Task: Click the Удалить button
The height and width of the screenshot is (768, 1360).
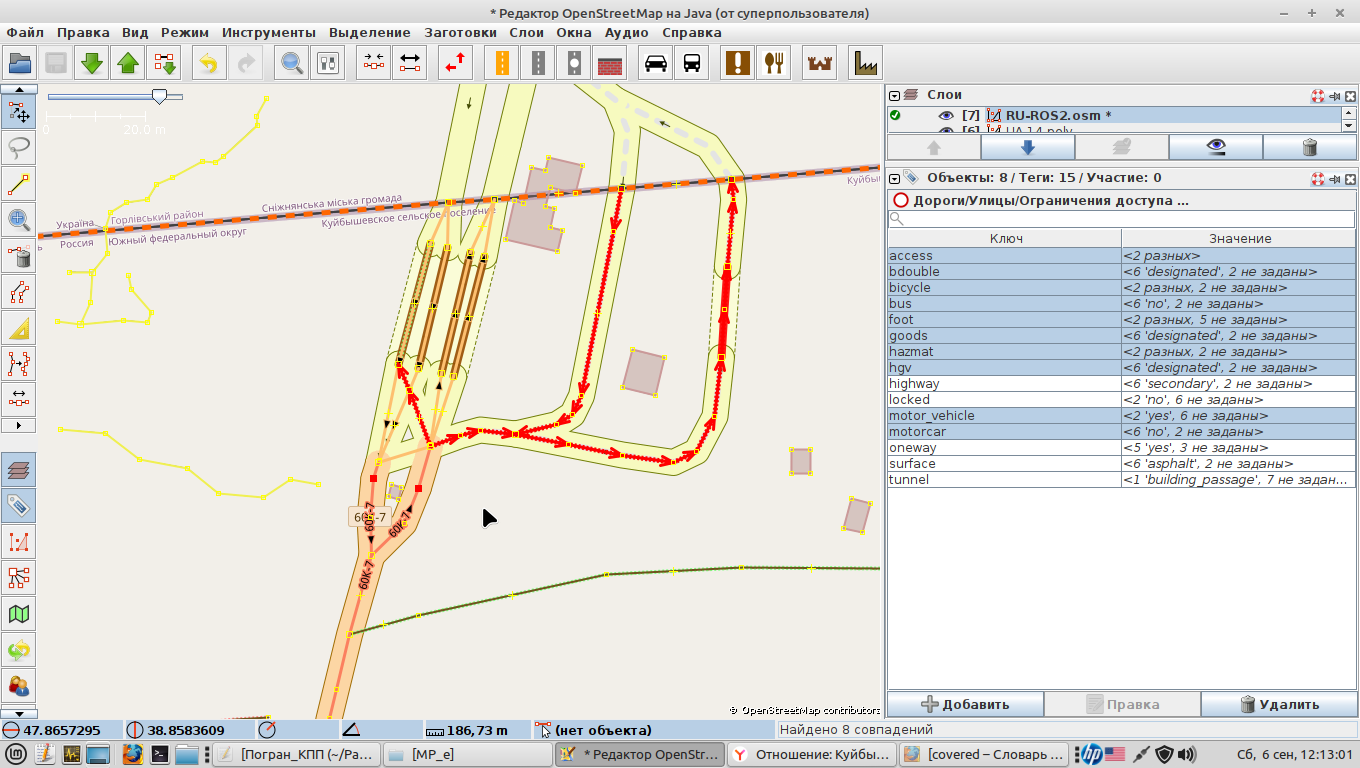Action: (1279, 704)
